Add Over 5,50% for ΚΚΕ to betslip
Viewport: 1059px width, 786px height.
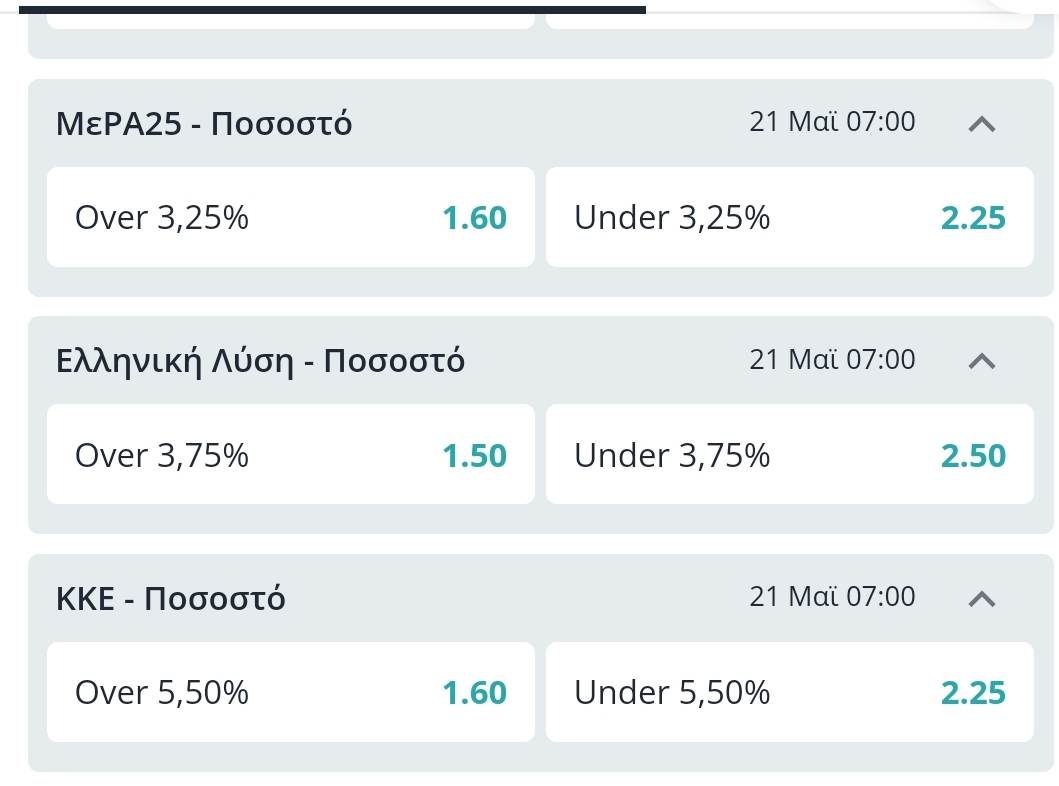click(x=290, y=692)
